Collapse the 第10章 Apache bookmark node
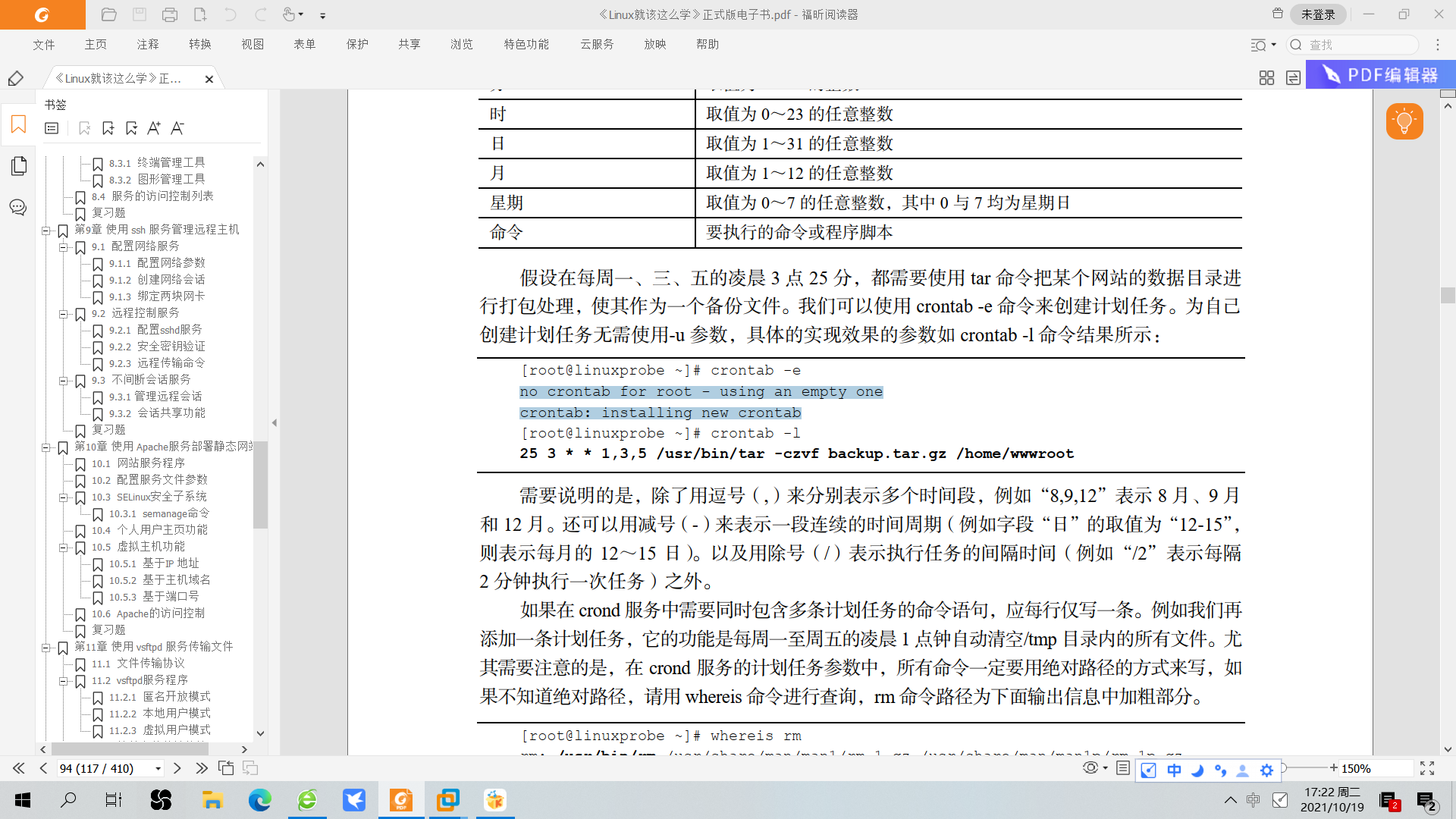Screen dimensions: 1456x819 pos(46,447)
